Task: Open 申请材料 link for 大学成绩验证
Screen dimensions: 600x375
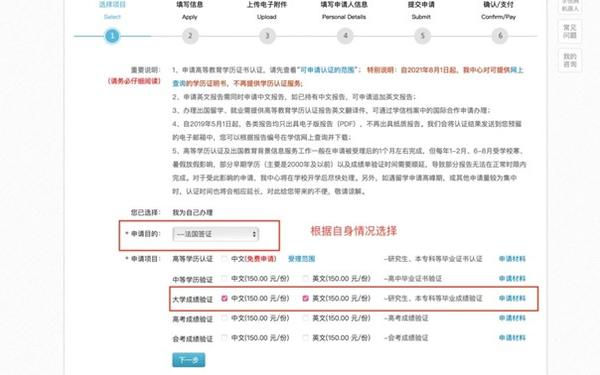Action: (512, 298)
